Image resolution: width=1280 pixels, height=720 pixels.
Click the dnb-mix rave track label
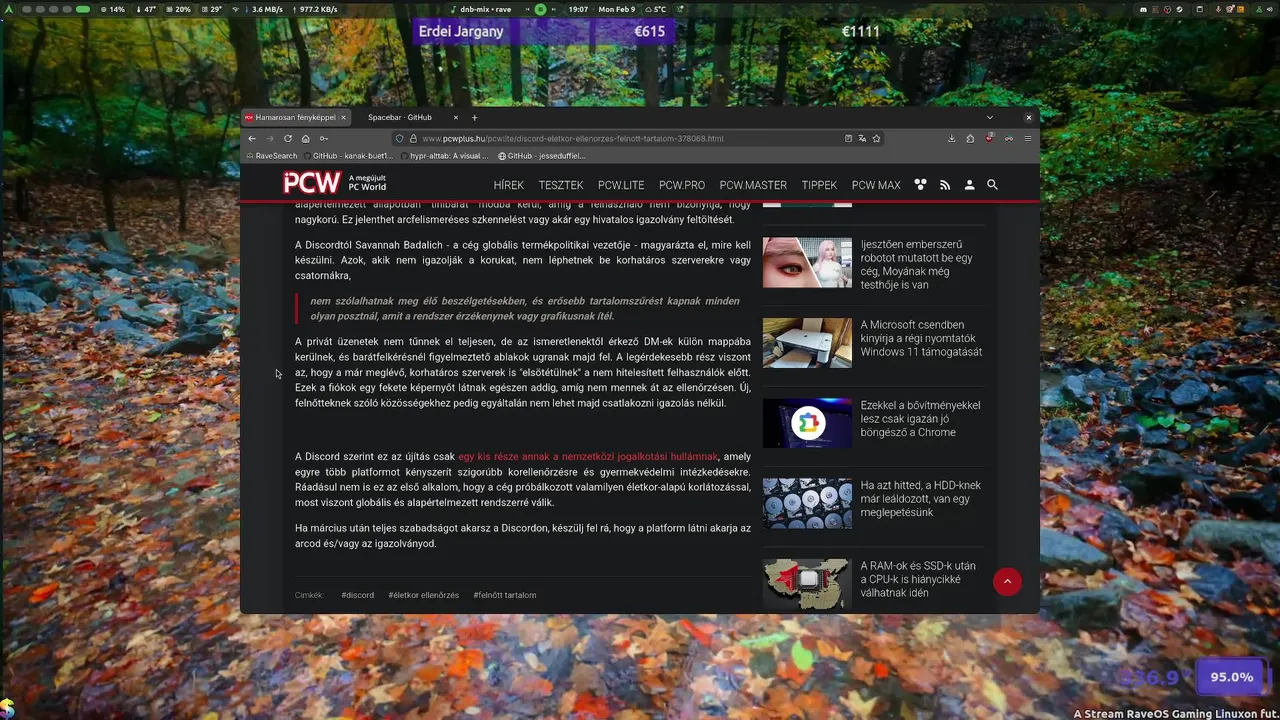[486, 9]
